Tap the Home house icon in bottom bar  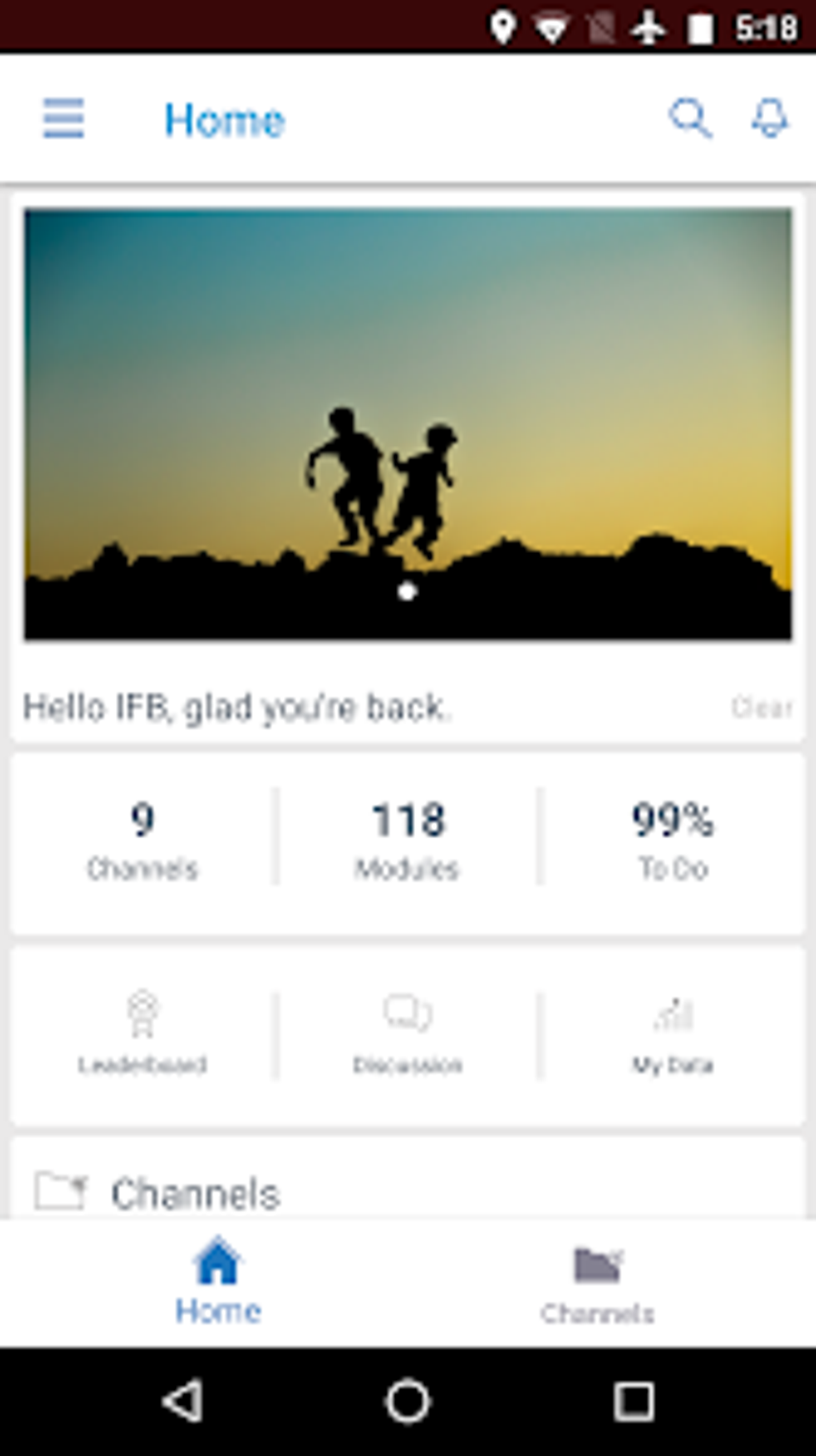pos(218,1260)
